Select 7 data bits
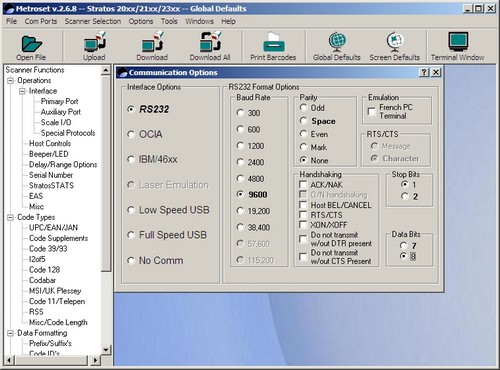 tap(404, 246)
